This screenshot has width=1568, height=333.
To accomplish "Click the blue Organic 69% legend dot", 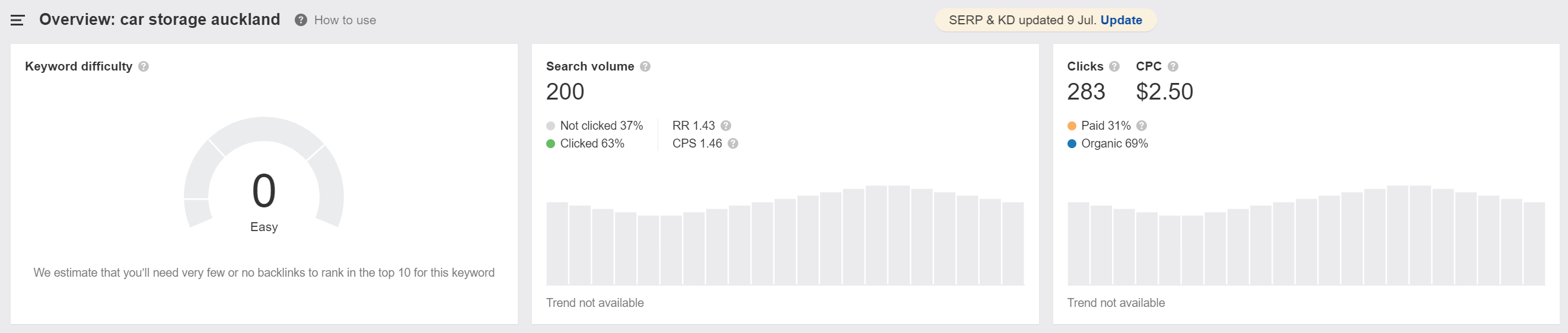I will coord(1072,143).
